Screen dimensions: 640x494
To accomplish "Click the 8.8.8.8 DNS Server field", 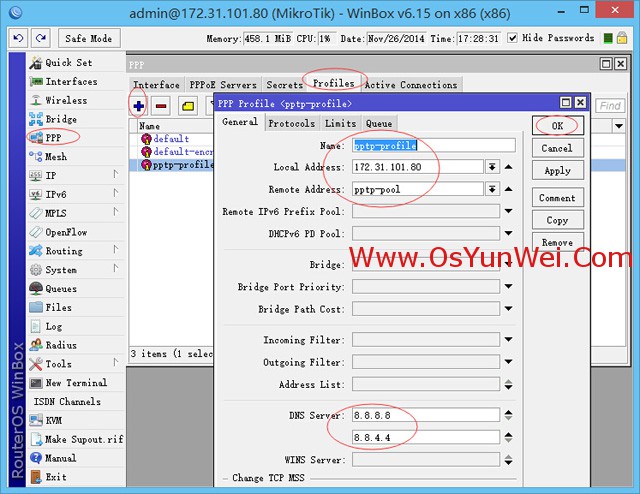I will [426, 415].
